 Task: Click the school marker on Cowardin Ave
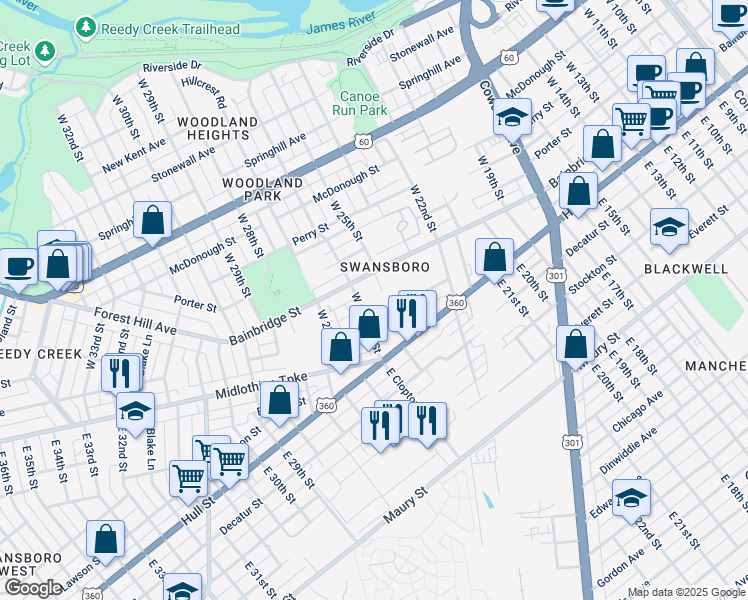pyautogui.click(x=513, y=118)
